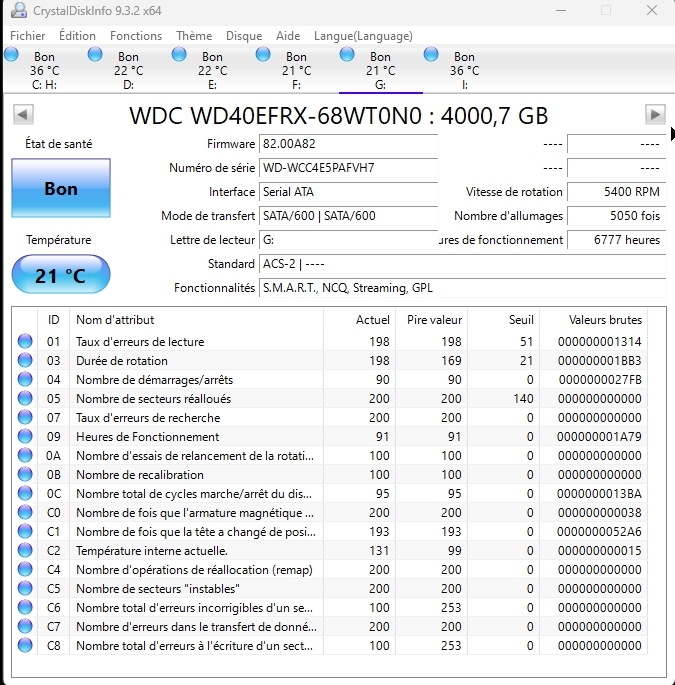Click the transfer mode field SATA/600
This screenshot has width=675, height=685.
(348, 216)
